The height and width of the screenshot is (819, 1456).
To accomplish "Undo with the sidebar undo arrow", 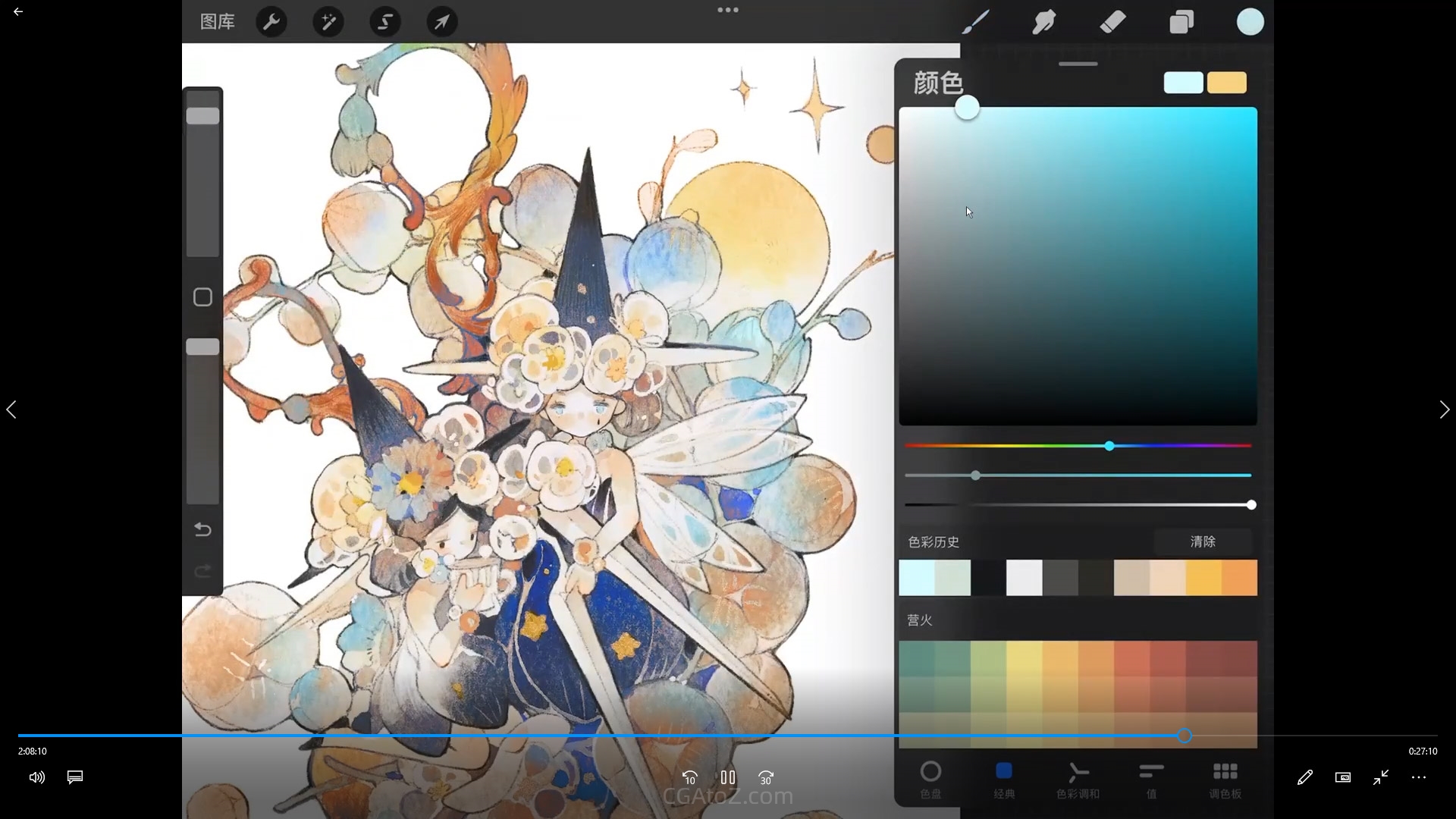I will tap(202, 529).
